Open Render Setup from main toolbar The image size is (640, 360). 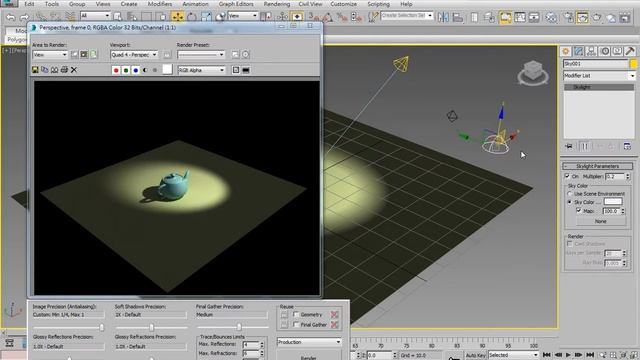click(x=568, y=17)
